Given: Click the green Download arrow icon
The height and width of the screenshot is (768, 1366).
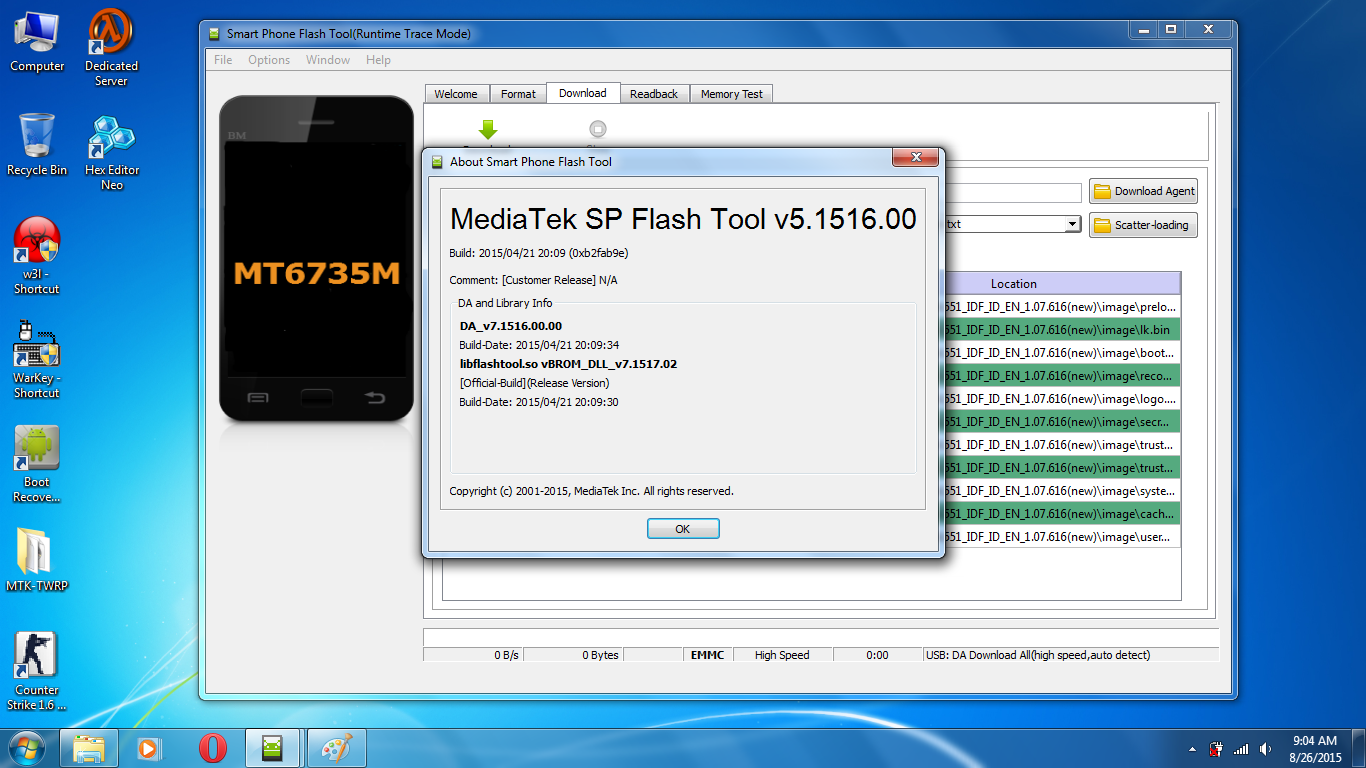Looking at the screenshot, I should point(488,130).
